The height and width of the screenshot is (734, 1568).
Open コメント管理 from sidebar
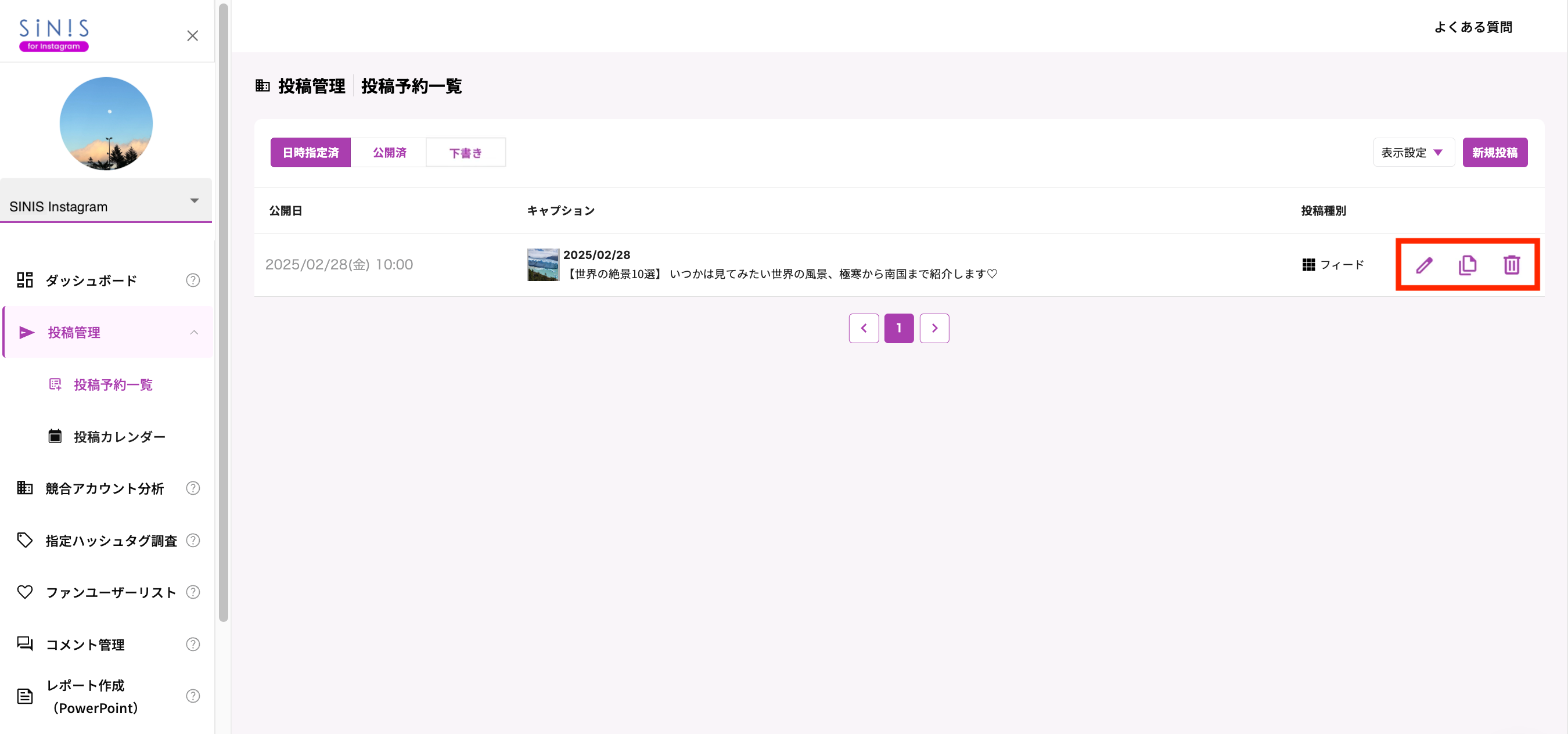click(x=85, y=645)
